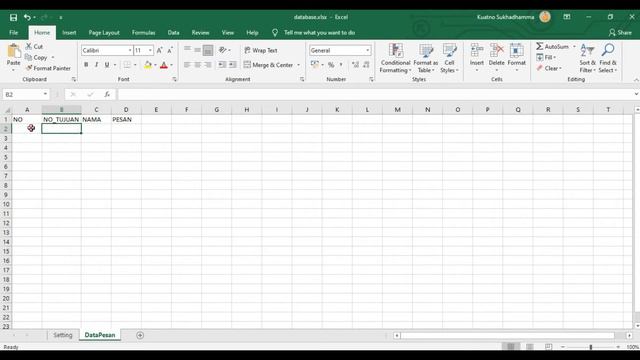Open Sort & Filter menu
Viewport: 640px width, 360px height.
pyautogui.click(x=587, y=58)
